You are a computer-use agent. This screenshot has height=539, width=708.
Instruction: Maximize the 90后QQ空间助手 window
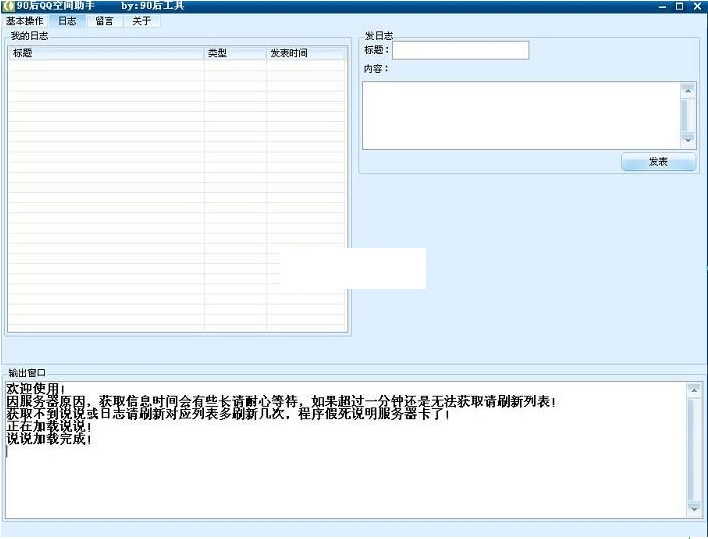point(680,6)
